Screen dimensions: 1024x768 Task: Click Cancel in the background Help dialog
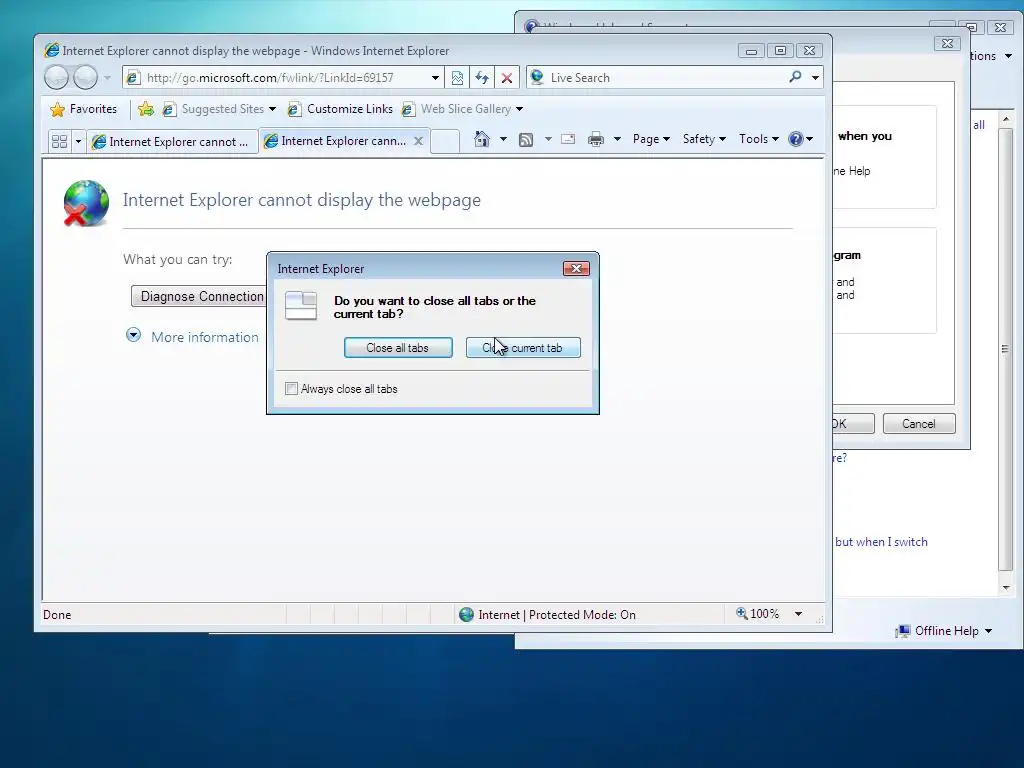(919, 424)
